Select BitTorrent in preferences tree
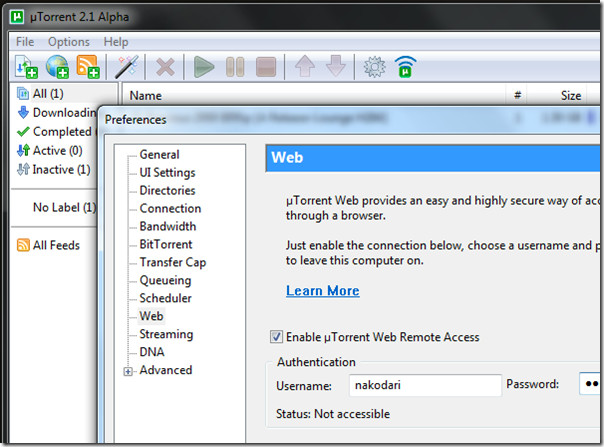The height and width of the screenshot is (447, 604). click(166, 244)
